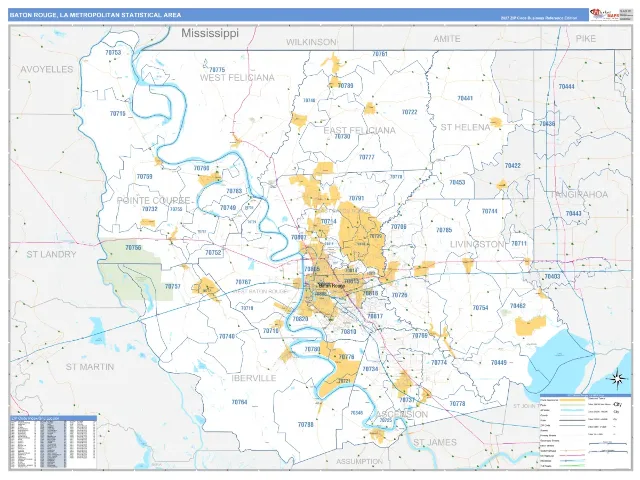Click the POINTE COUPEE parish label
640x480 pixels.
(x=153, y=201)
